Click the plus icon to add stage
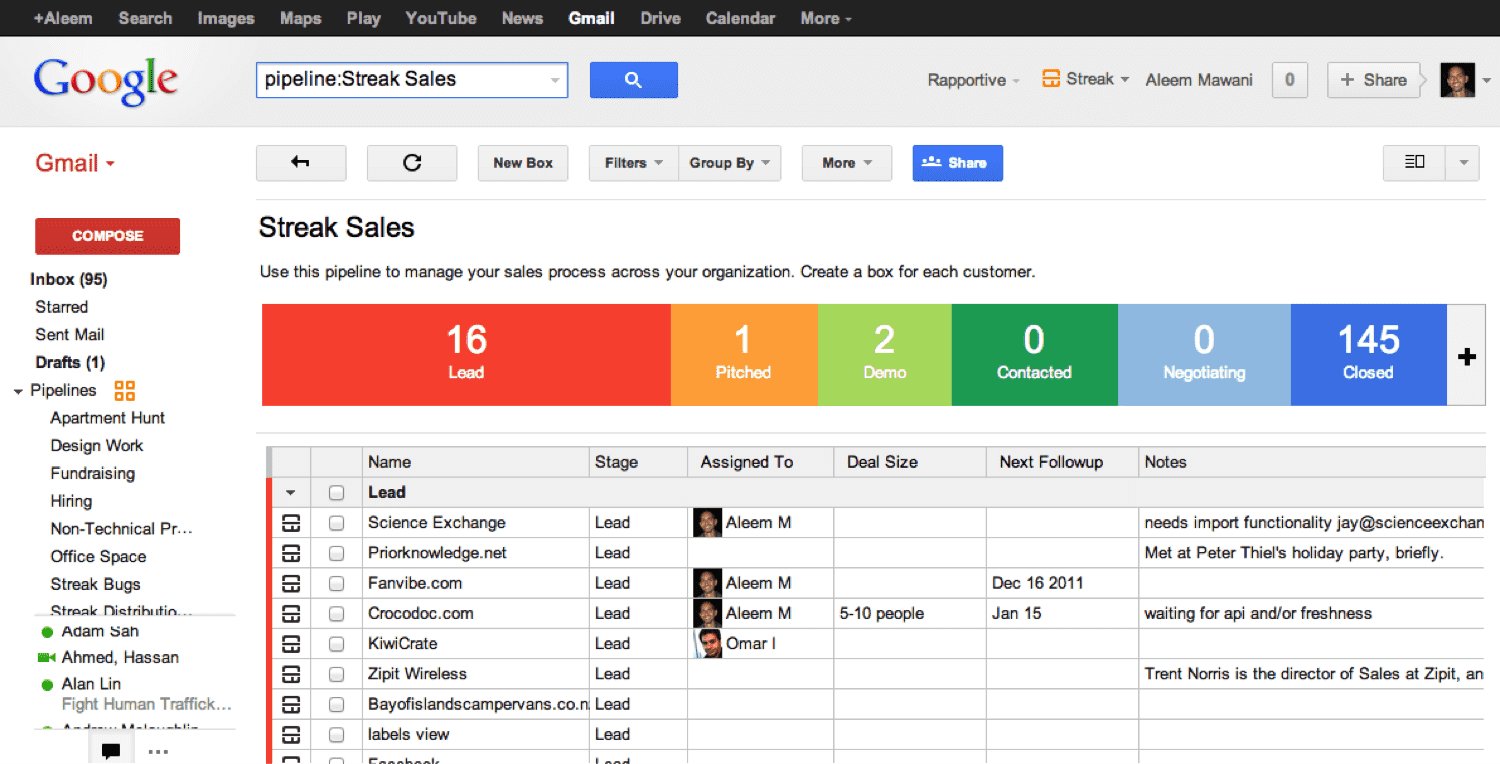1500x764 pixels. (1466, 357)
